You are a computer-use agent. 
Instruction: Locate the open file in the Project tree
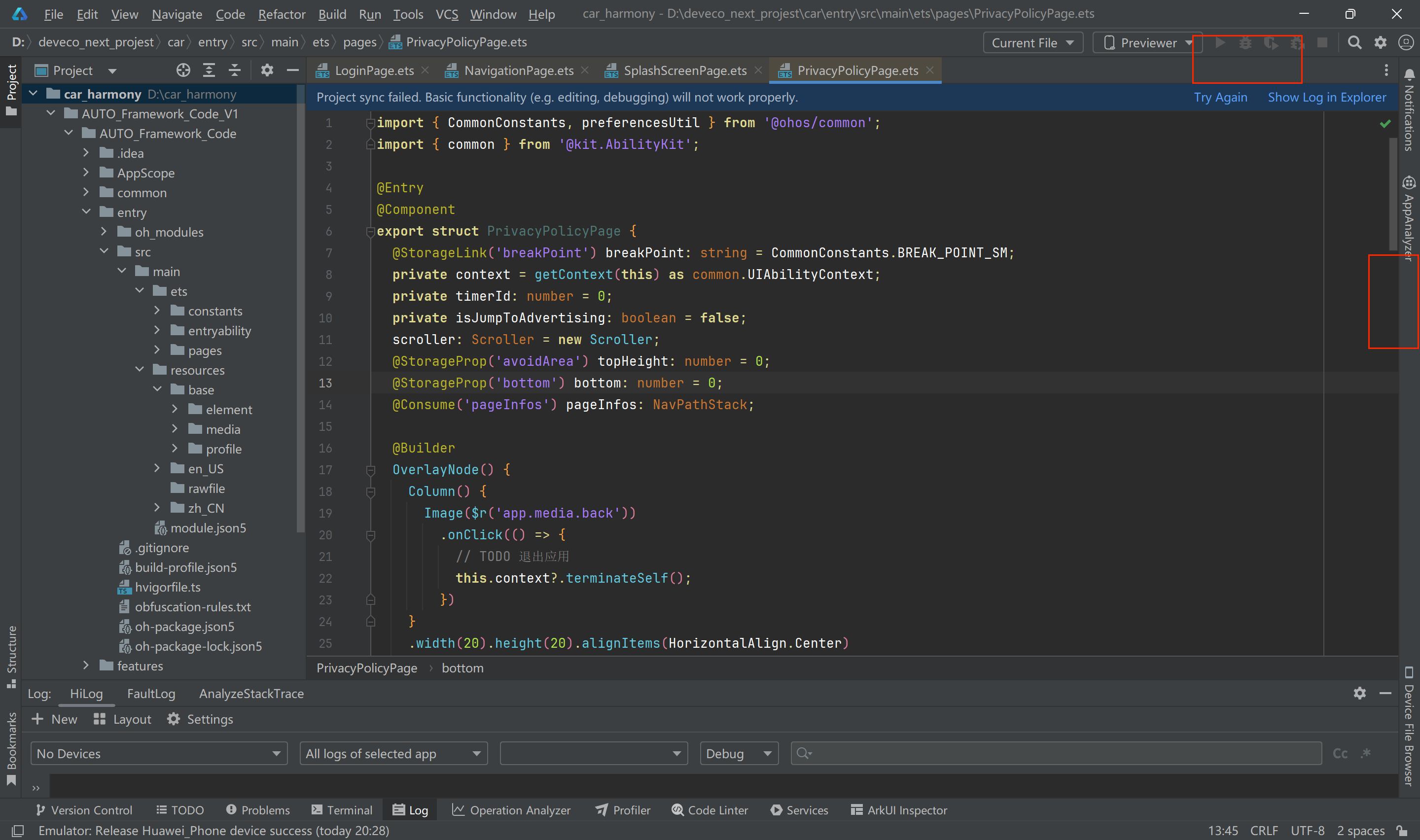coord(183,70)
